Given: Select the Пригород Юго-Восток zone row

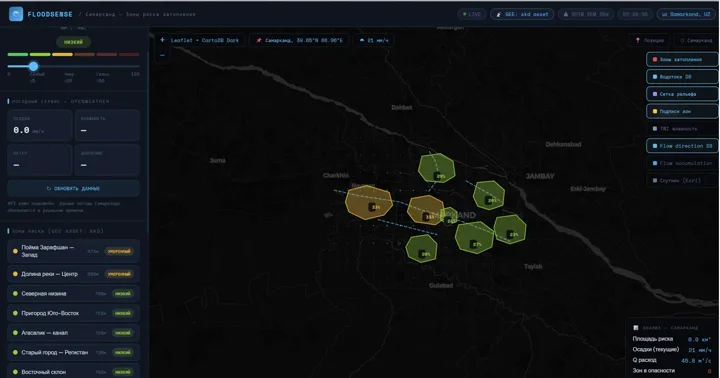Looking at the screenshot, I should 73,313.
